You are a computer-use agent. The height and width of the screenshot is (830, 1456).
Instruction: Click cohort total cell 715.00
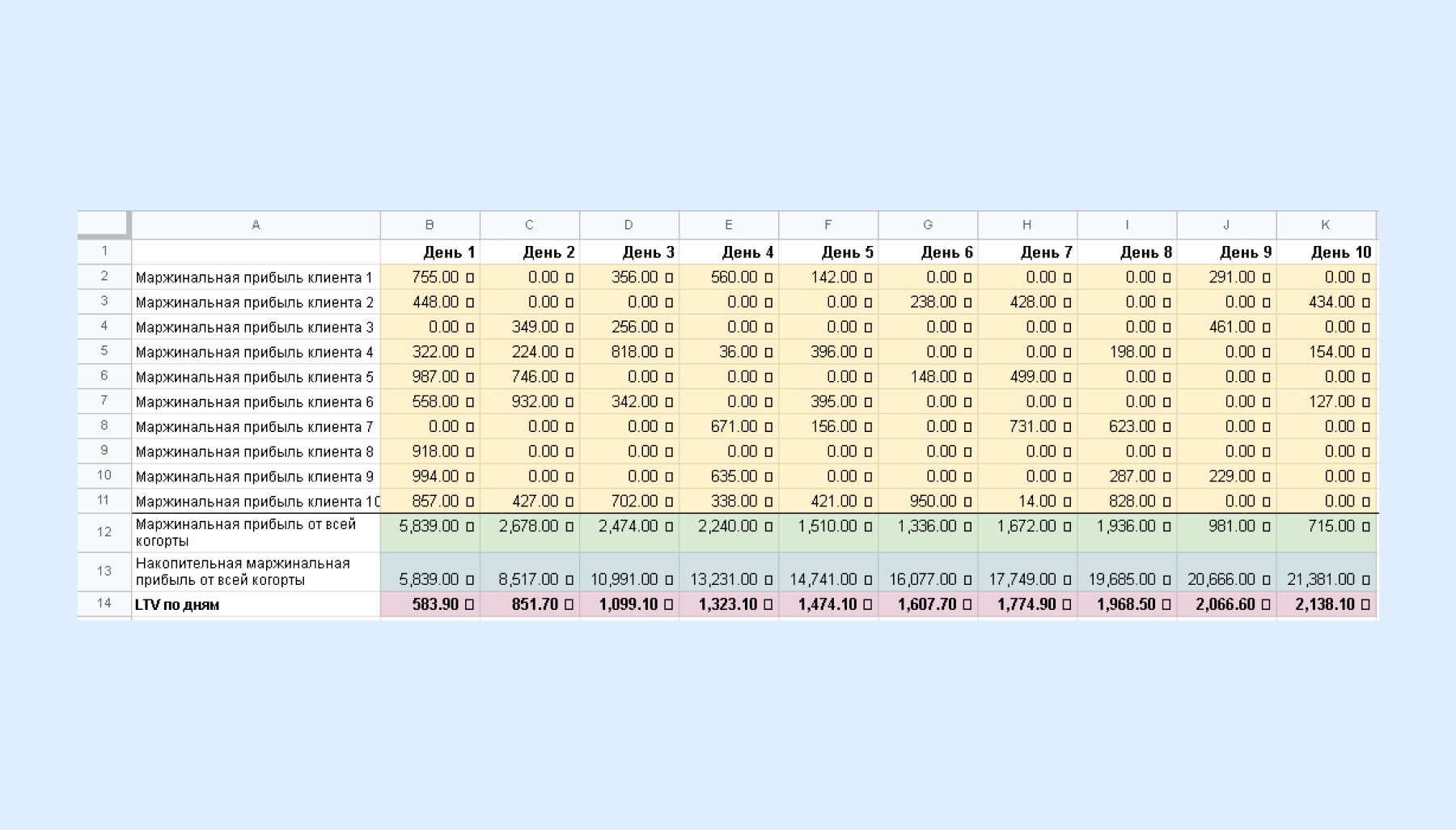(x=1327, y=532)
